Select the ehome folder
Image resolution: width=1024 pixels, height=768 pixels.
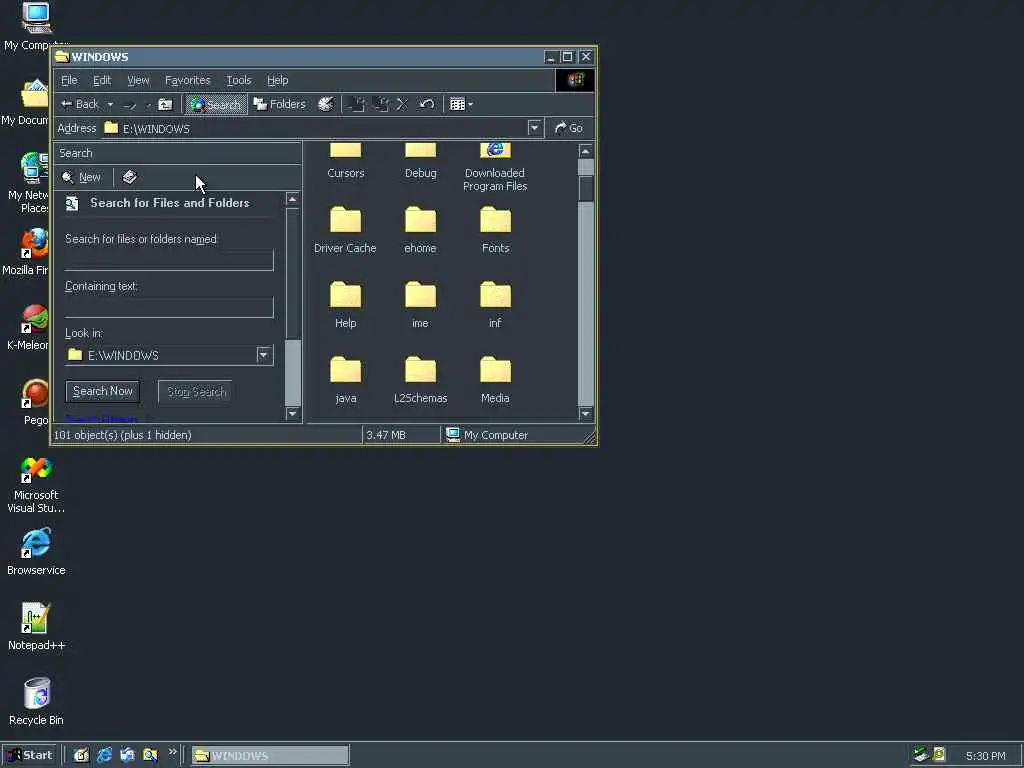point(420,231)
